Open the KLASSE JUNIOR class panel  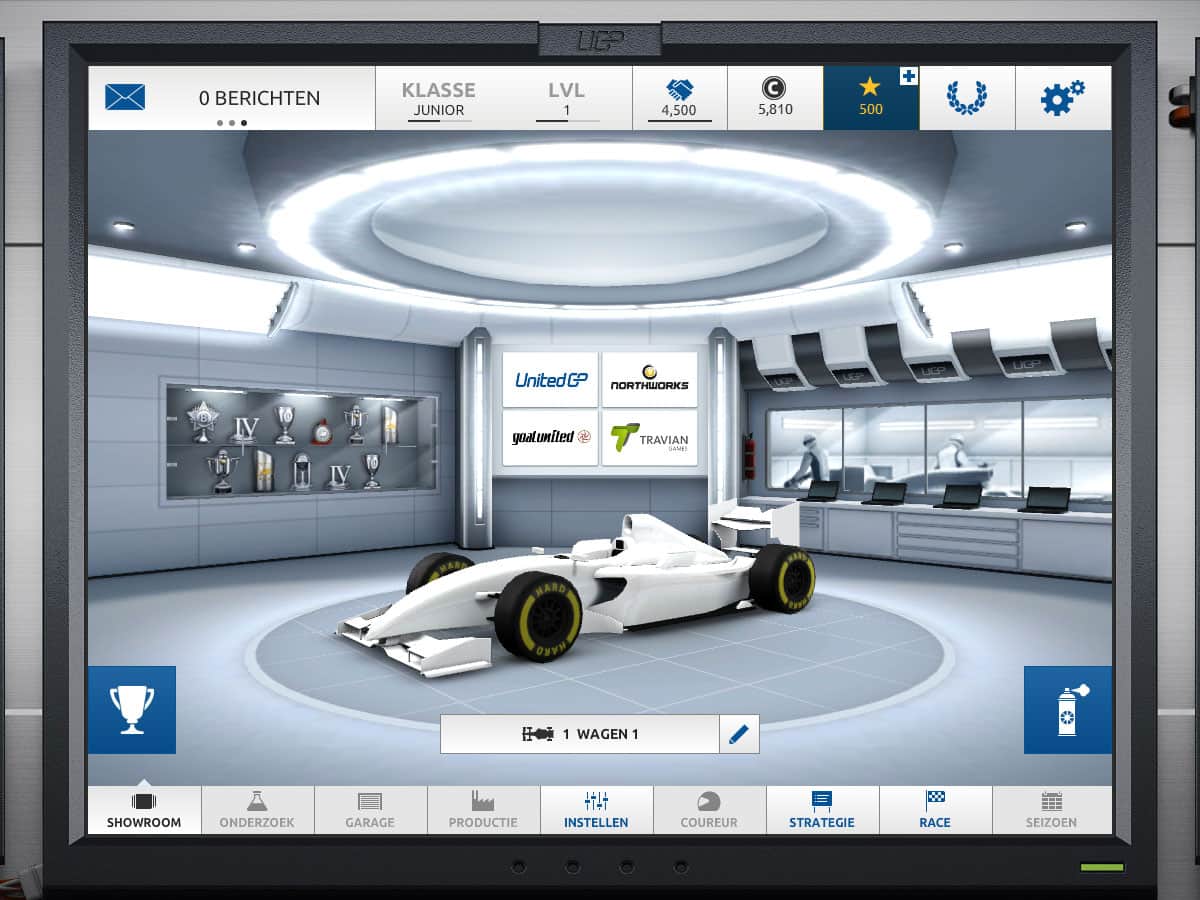coord(439,98)
